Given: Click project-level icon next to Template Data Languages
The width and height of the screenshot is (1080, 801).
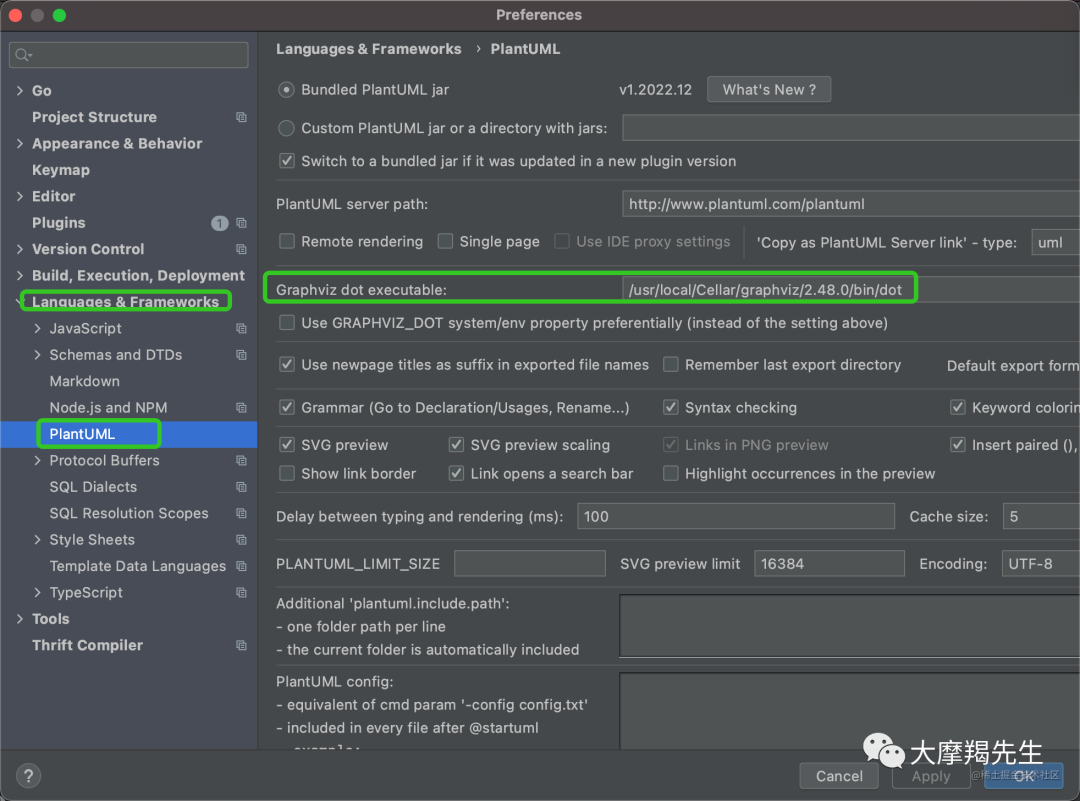Looking at the screenshot, I should 241,566.
